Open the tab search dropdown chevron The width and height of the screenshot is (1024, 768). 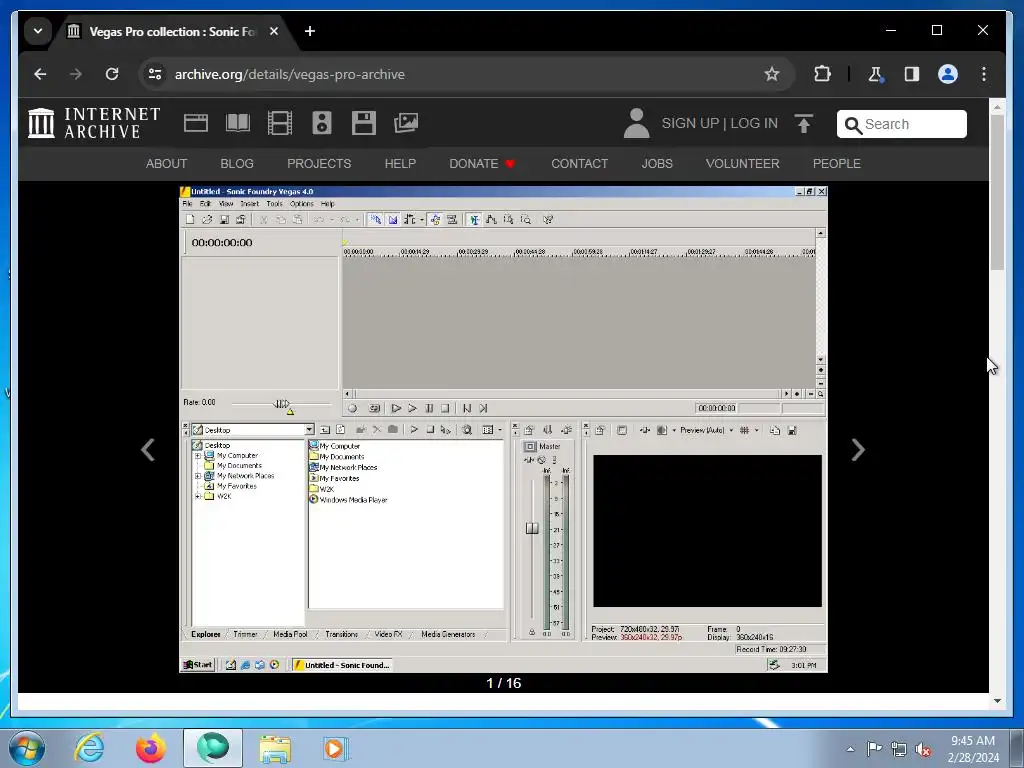click(38, 31)
